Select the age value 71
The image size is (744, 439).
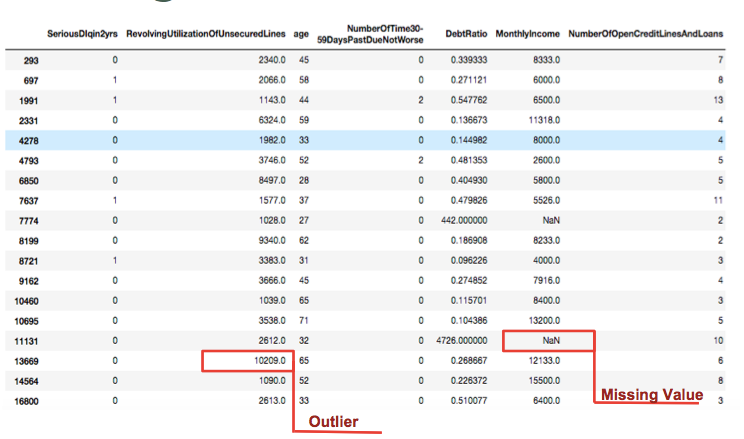point(304,320)
